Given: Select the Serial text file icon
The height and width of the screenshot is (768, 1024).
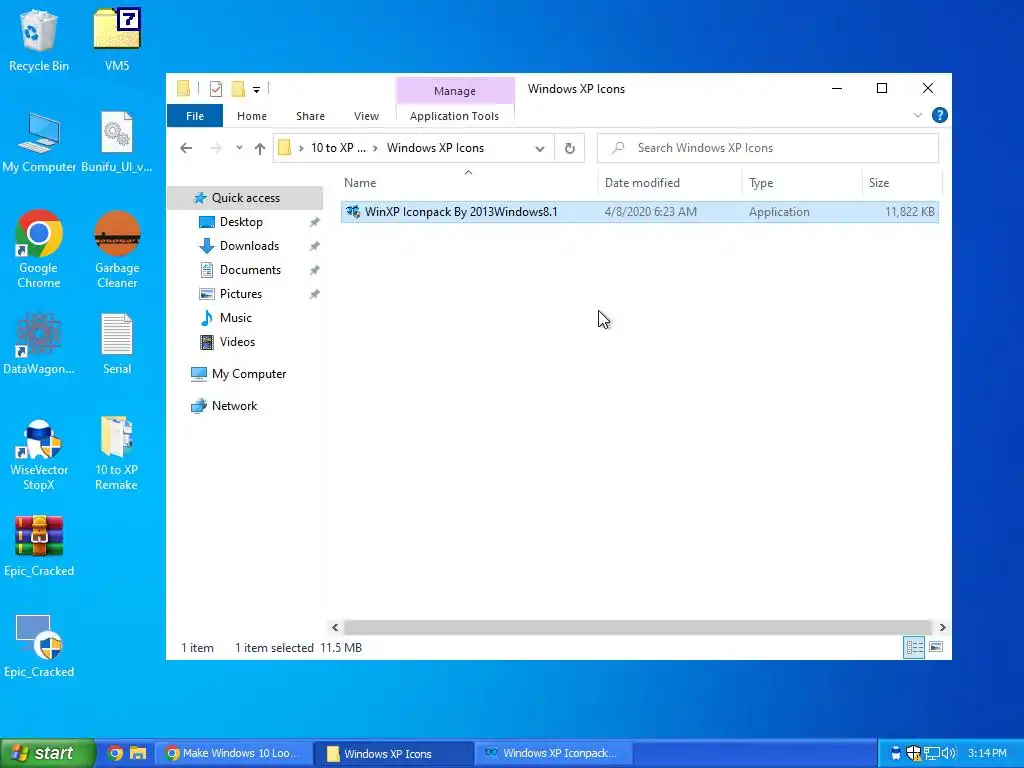Looking at the screenshot, I should coord(117,344).
